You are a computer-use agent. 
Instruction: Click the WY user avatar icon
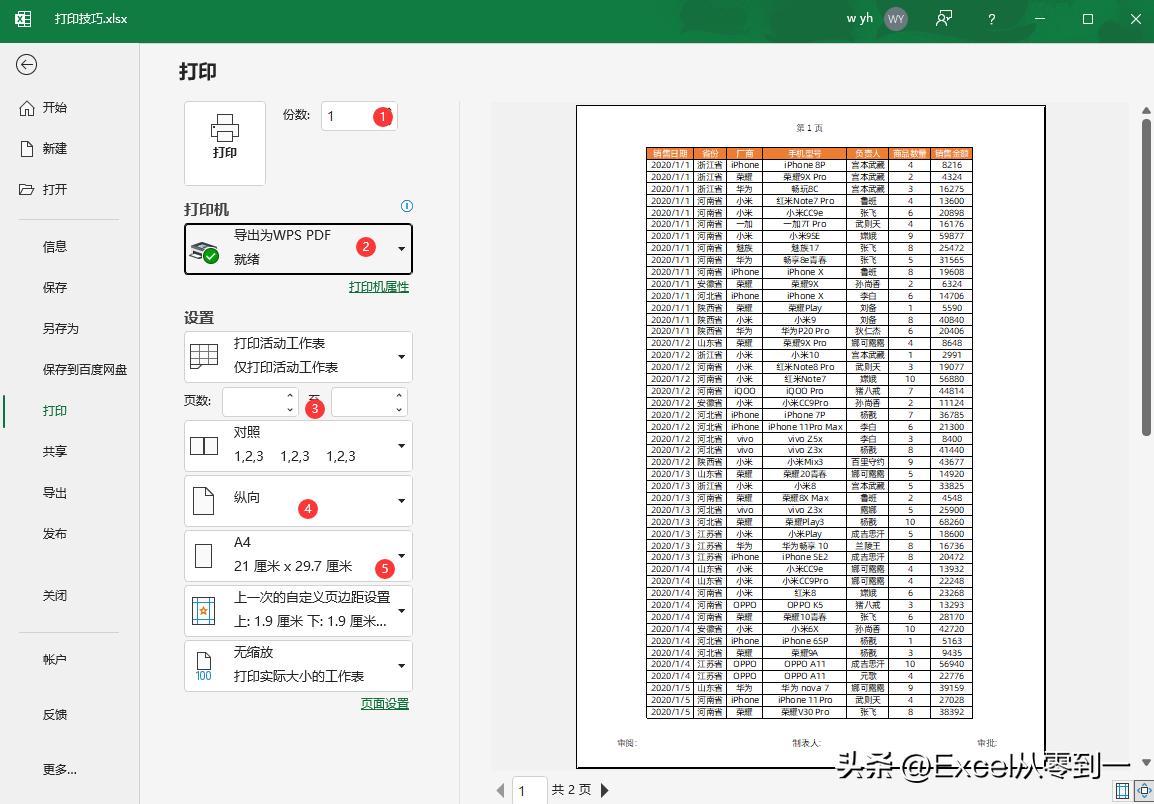[x=896, y=18]
